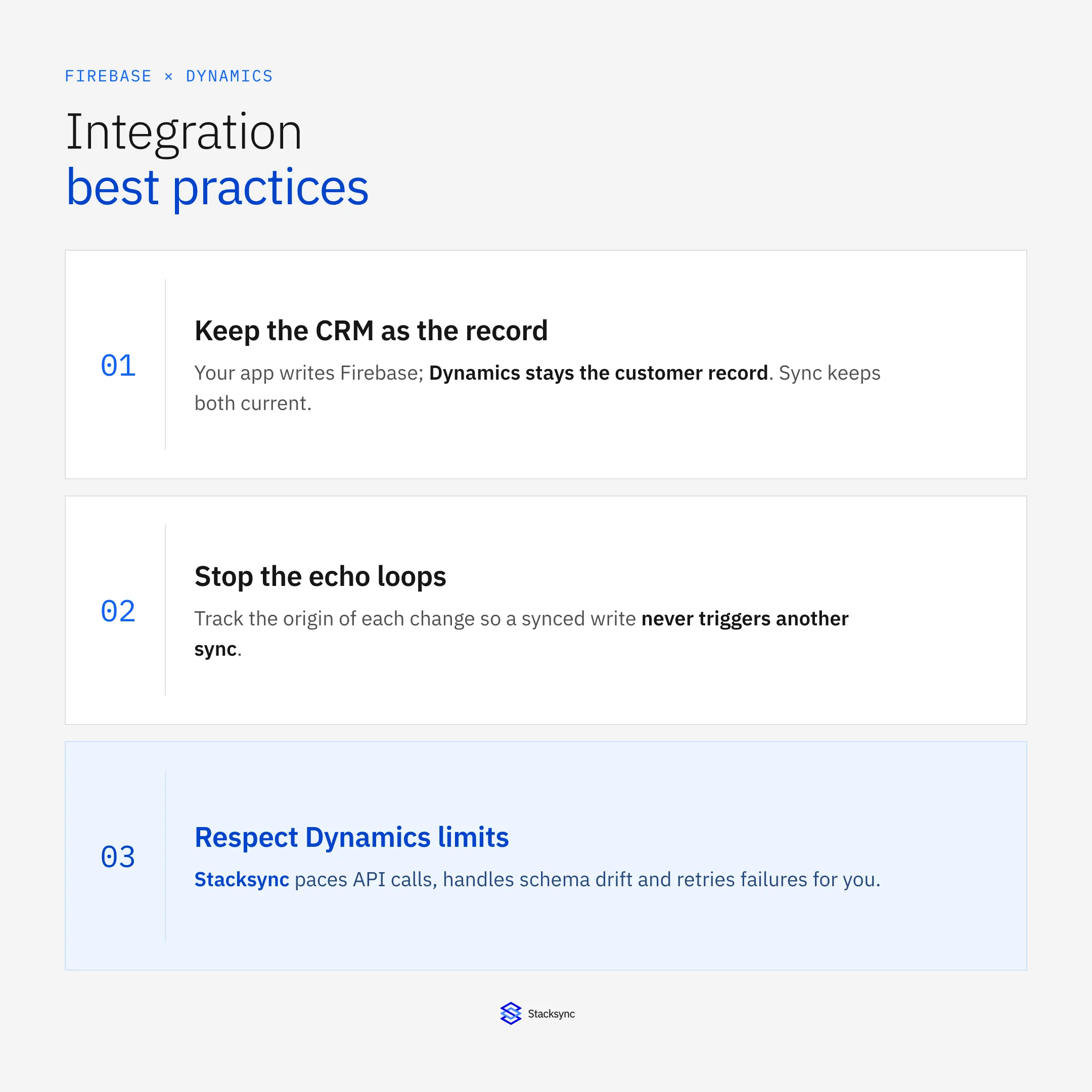Click the 'both current.' line ending
The image size is (1092, 1092).
(x=253, y=403)
